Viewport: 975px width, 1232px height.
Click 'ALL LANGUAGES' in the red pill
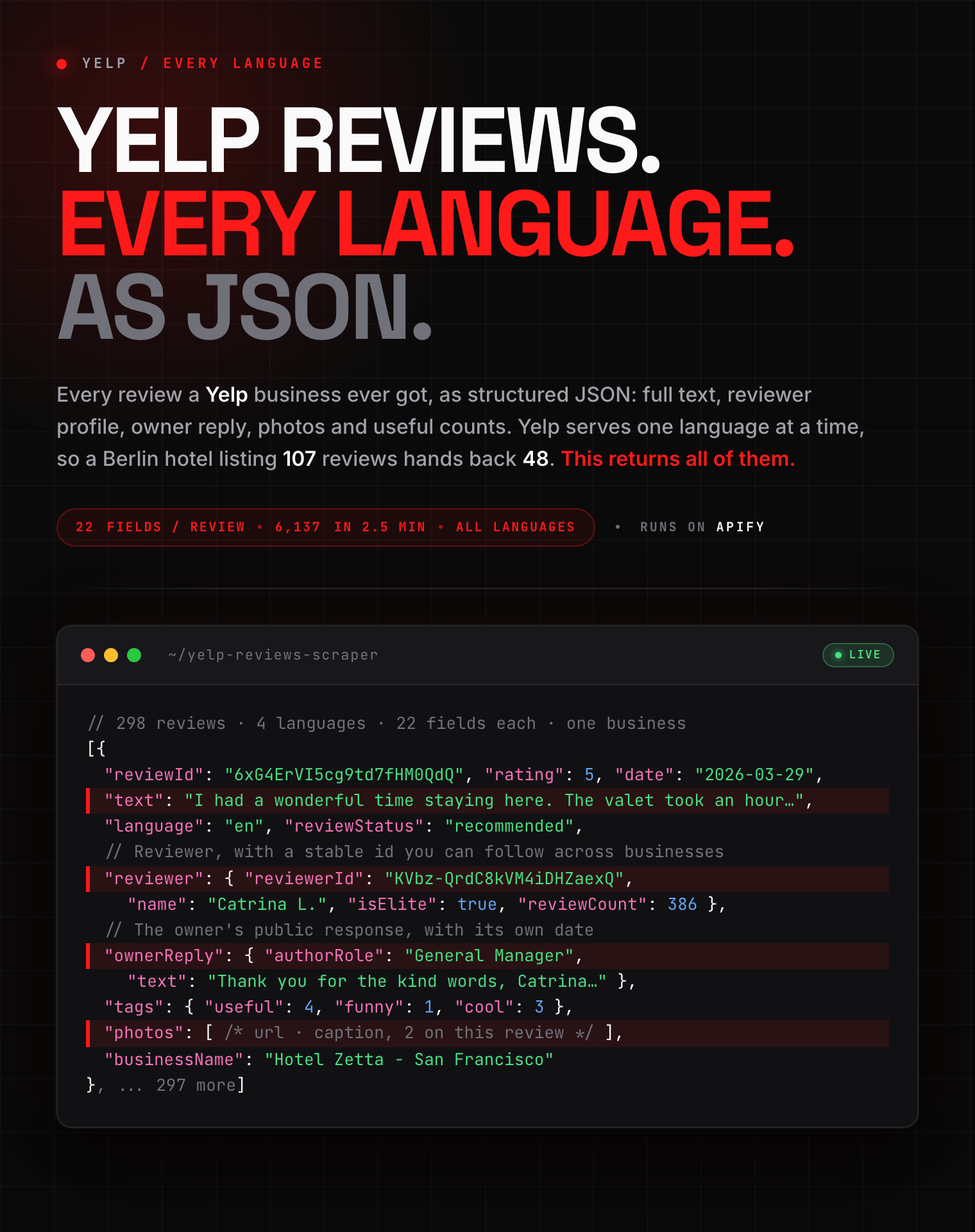515,527
